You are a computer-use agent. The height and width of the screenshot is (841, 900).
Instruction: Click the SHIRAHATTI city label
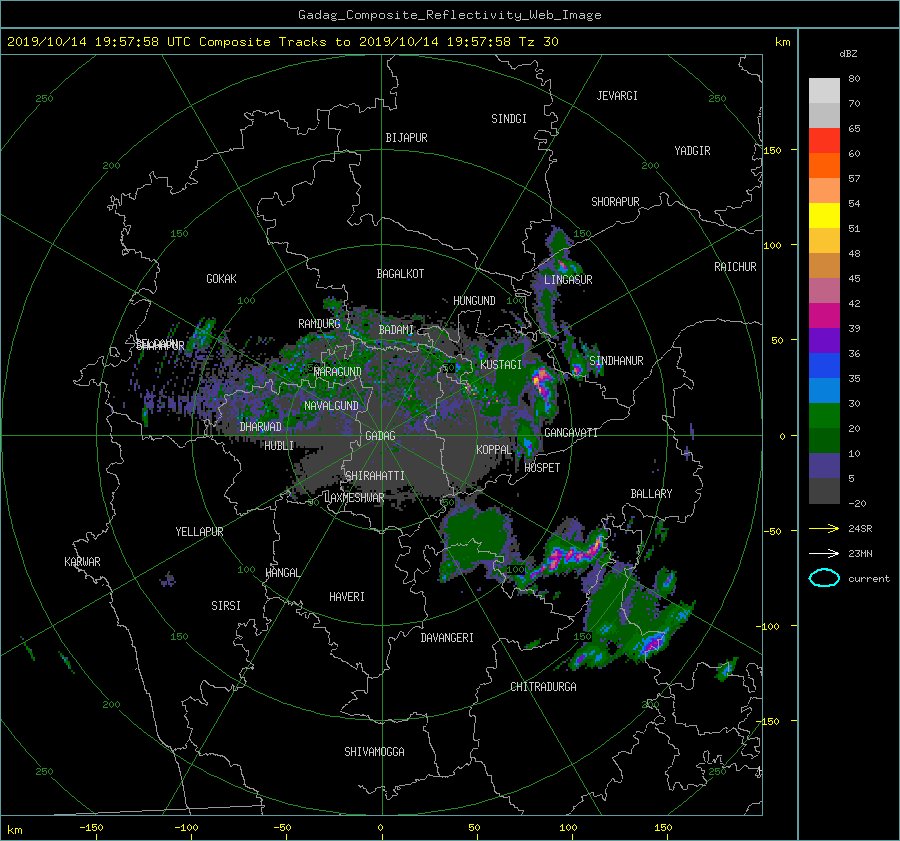click(375, 476)
